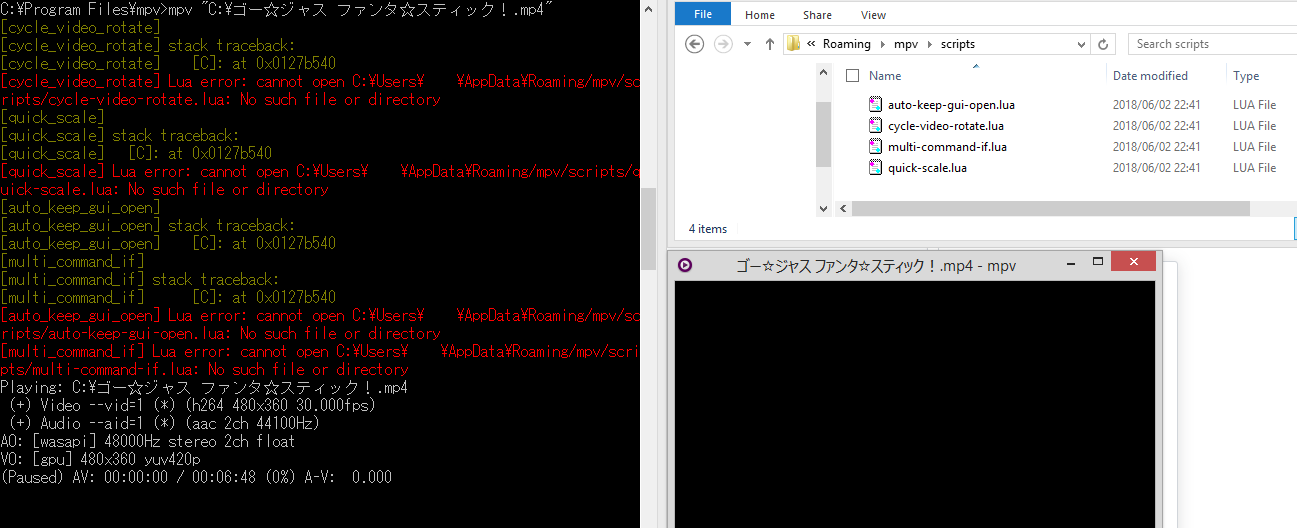Expand the address bar history dropdown
This screenshot has width=1297, height=528.
point(1082,44)
